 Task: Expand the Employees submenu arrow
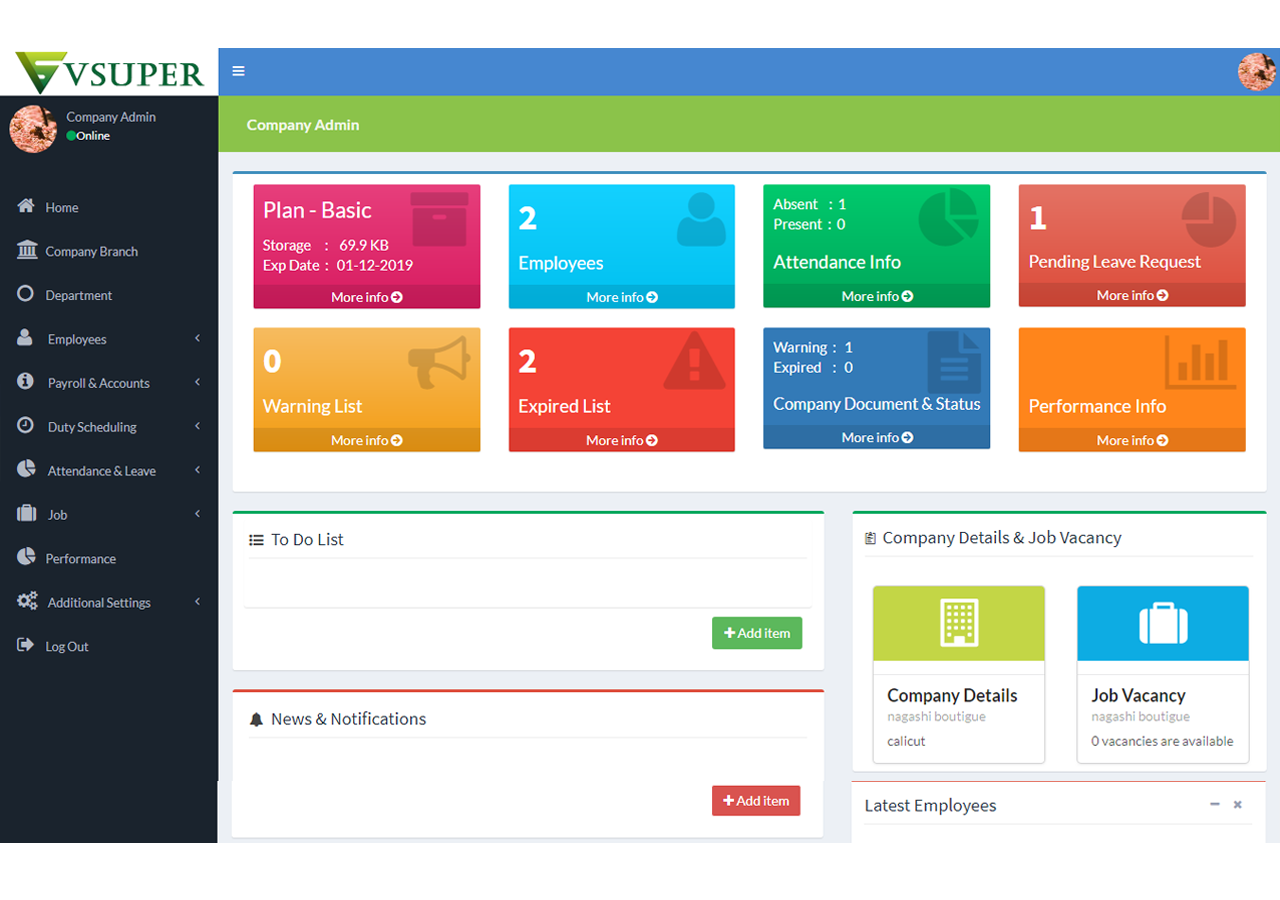coord(197,339)
